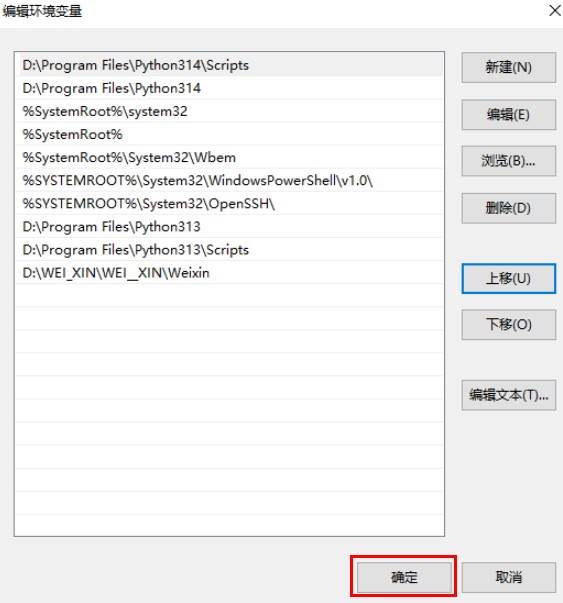Close the 编辑环境变量 dialog
563x603 pixels.
555,11
